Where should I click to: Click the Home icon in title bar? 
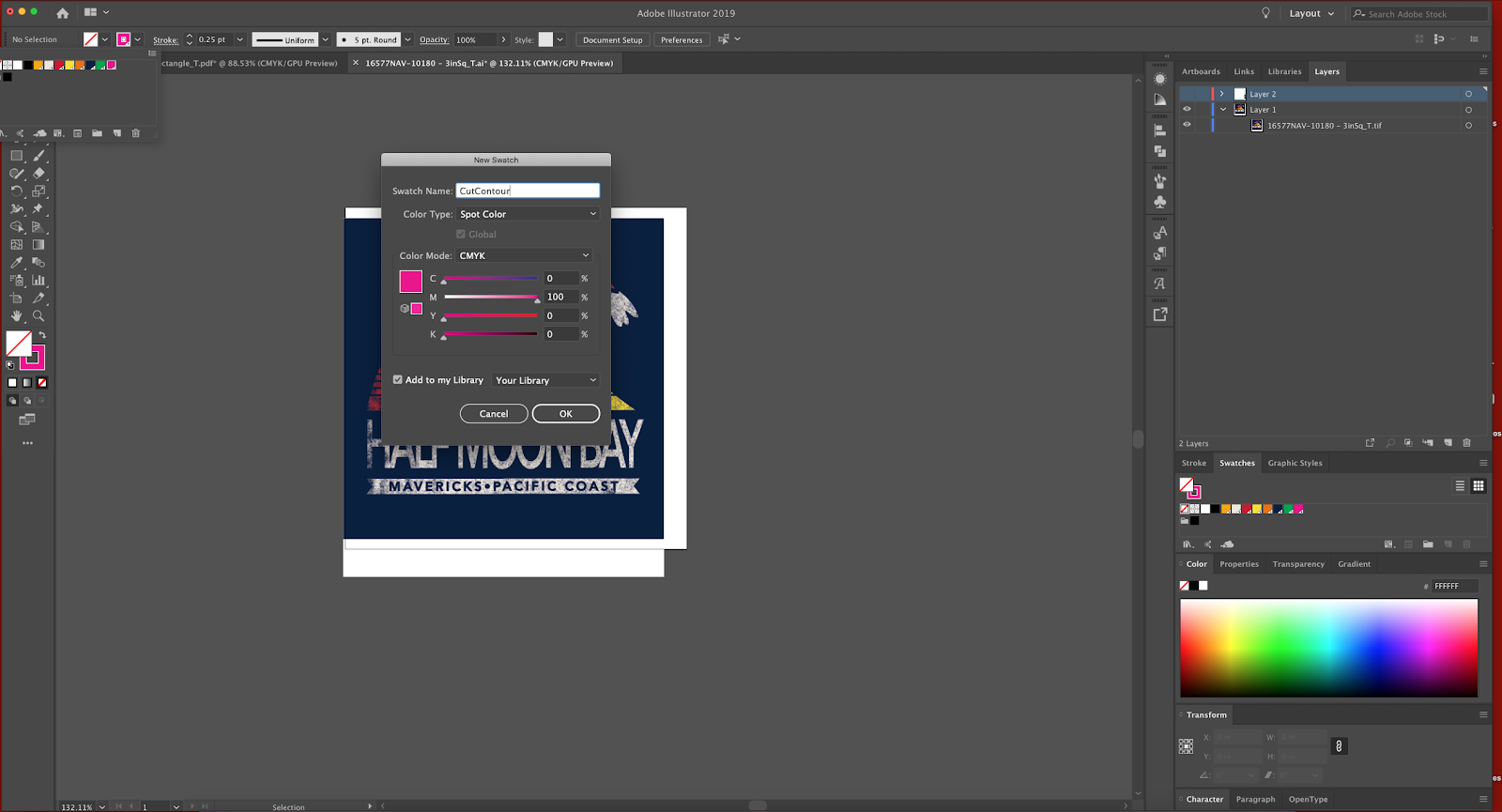click(x=62, y=13)
